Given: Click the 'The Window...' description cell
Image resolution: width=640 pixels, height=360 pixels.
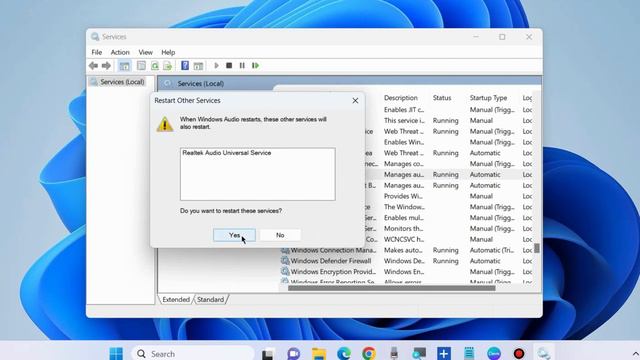Looking at the screenshot, I should click(404, 207).
